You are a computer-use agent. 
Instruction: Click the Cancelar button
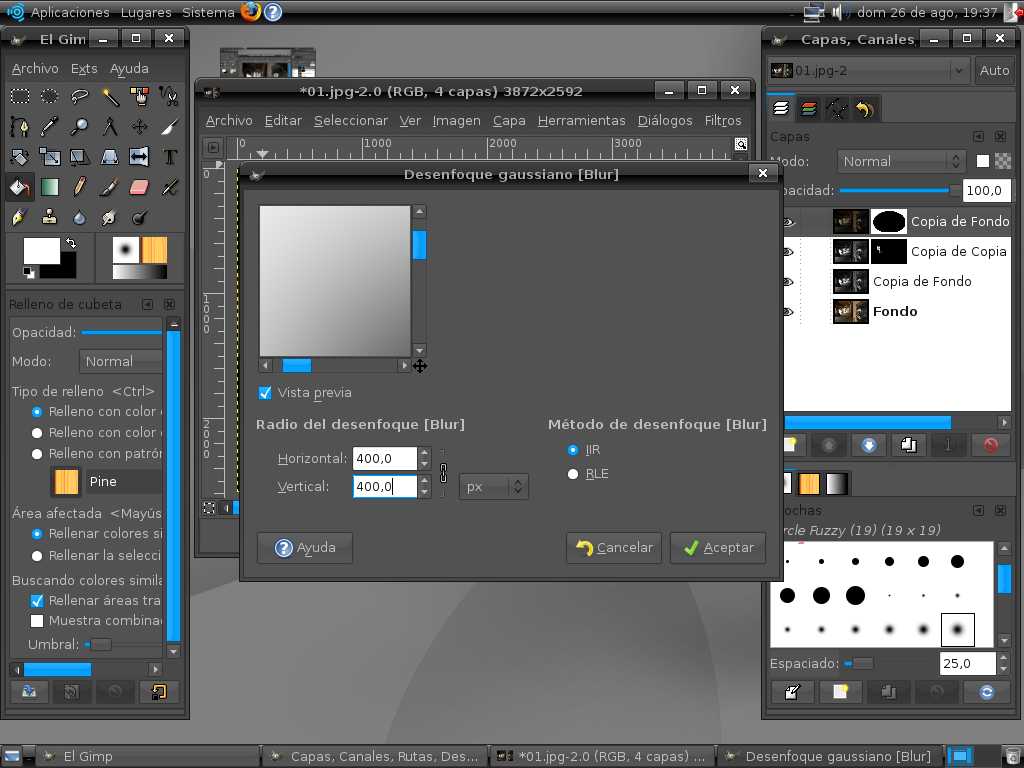pos(614,548)
